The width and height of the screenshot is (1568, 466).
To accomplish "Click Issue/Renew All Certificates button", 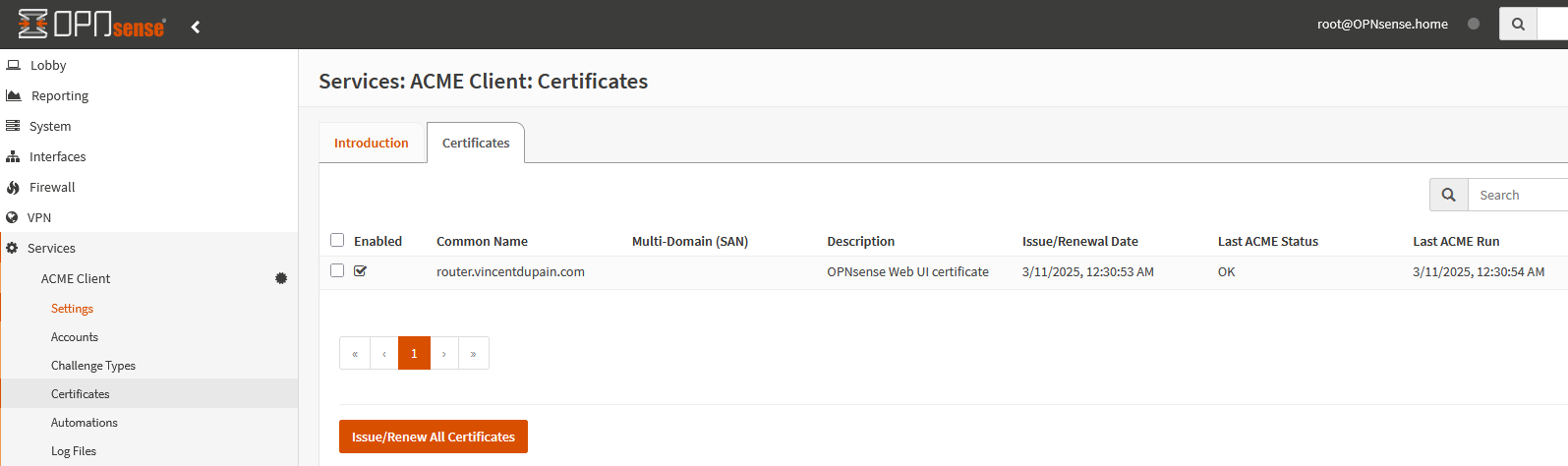I will coord(433,437).
